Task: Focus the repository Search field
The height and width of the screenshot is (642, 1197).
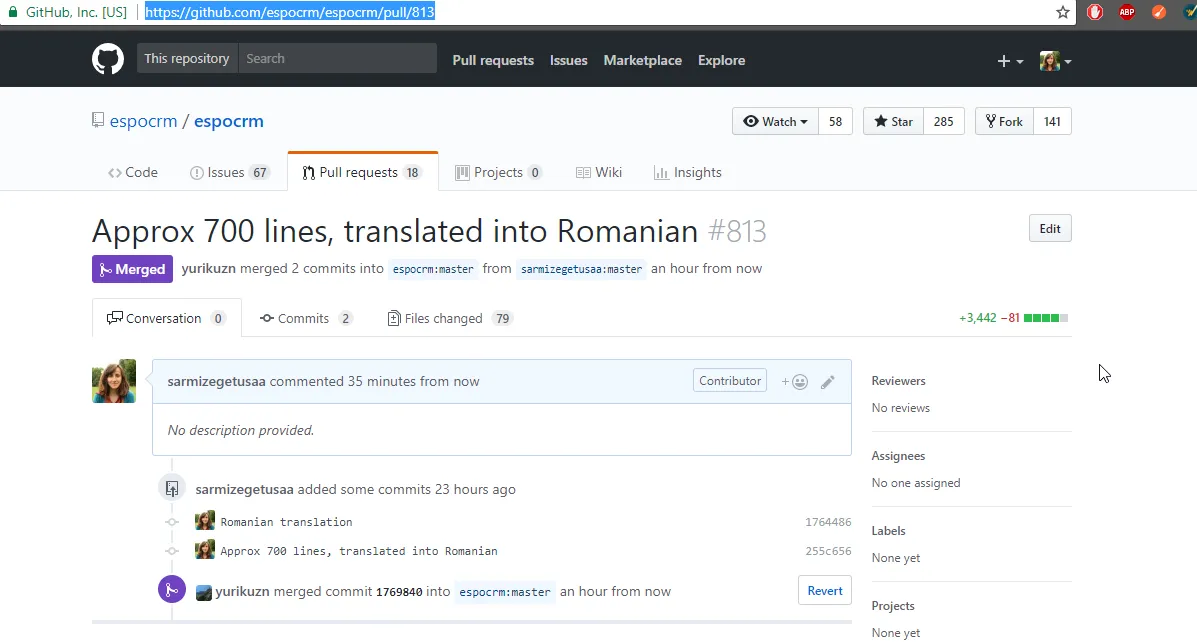Action: (337, 58)
